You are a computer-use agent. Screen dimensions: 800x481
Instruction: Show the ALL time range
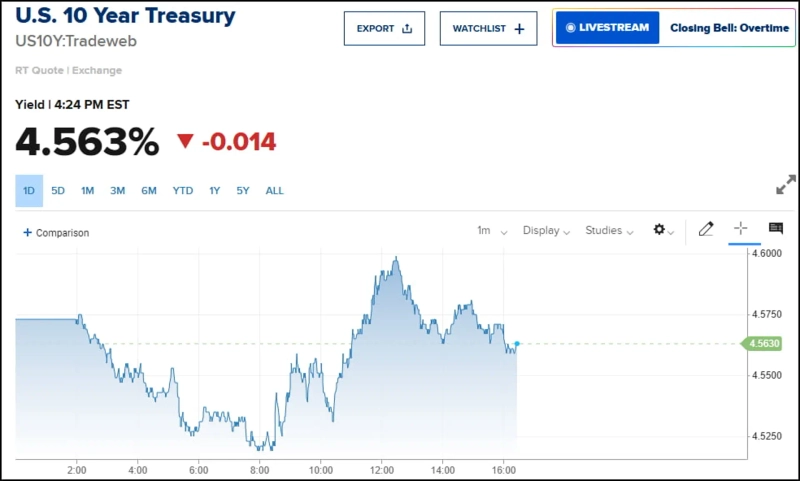[275, 190]
